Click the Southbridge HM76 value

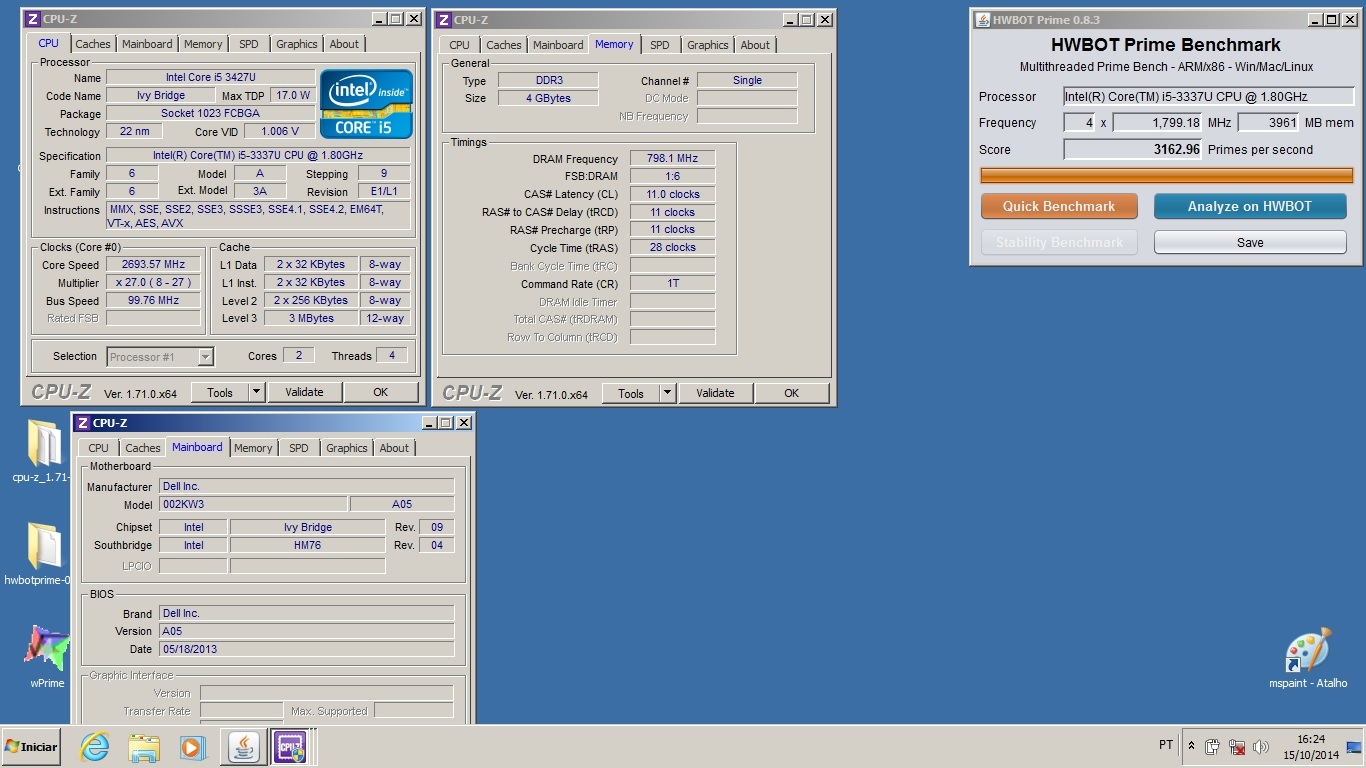click(307, 545)
